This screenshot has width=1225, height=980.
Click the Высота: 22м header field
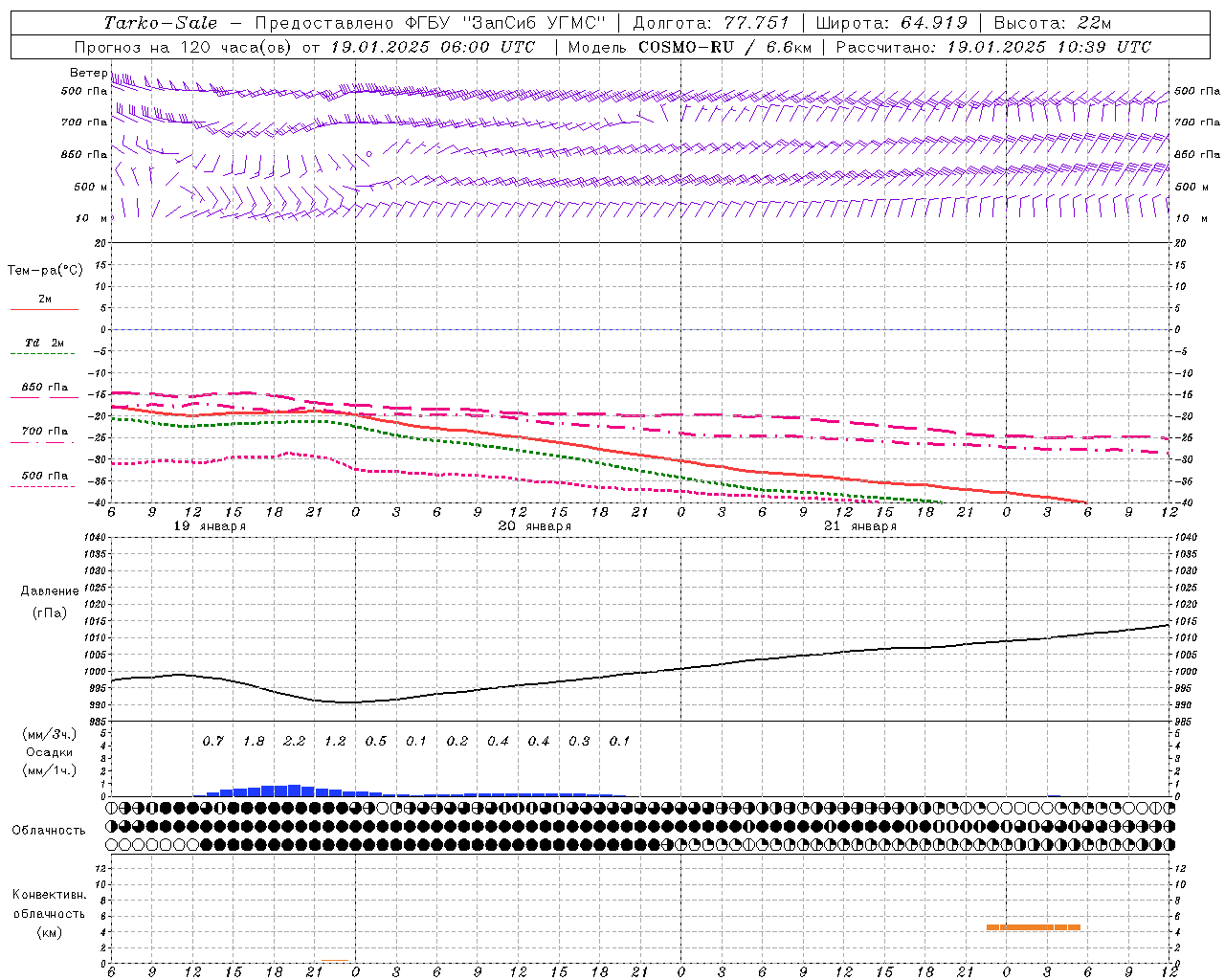(x=1053, y=23)
